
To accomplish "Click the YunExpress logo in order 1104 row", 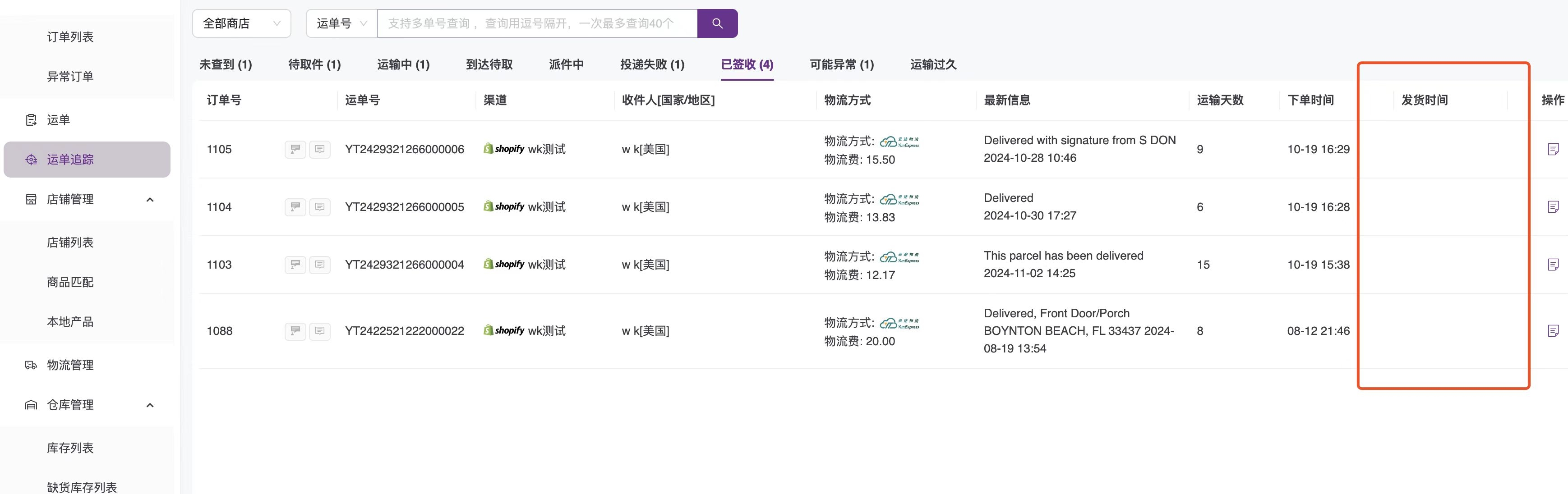I will 899,200.
